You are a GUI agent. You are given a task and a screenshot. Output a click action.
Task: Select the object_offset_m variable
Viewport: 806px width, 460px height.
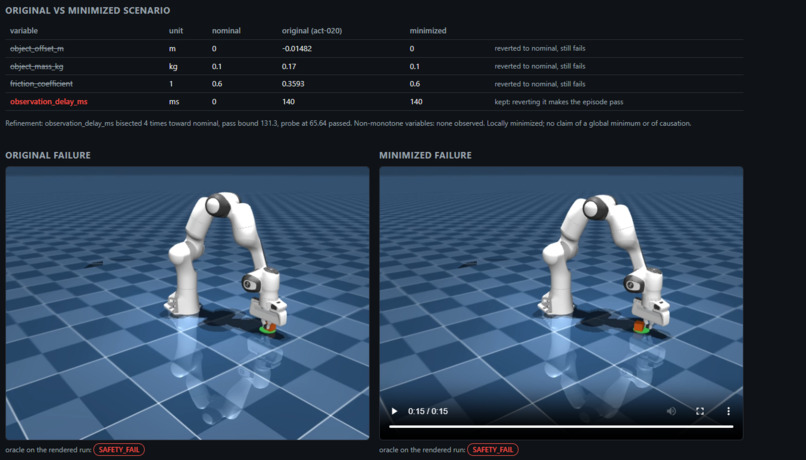(x=37, y=48)
